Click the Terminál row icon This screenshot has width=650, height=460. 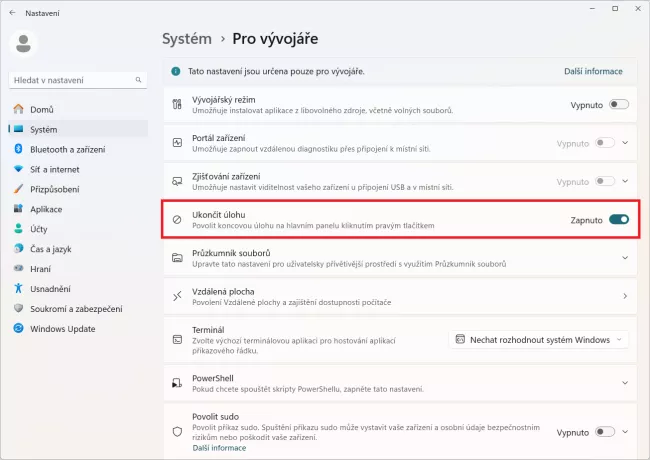point(177,340)
